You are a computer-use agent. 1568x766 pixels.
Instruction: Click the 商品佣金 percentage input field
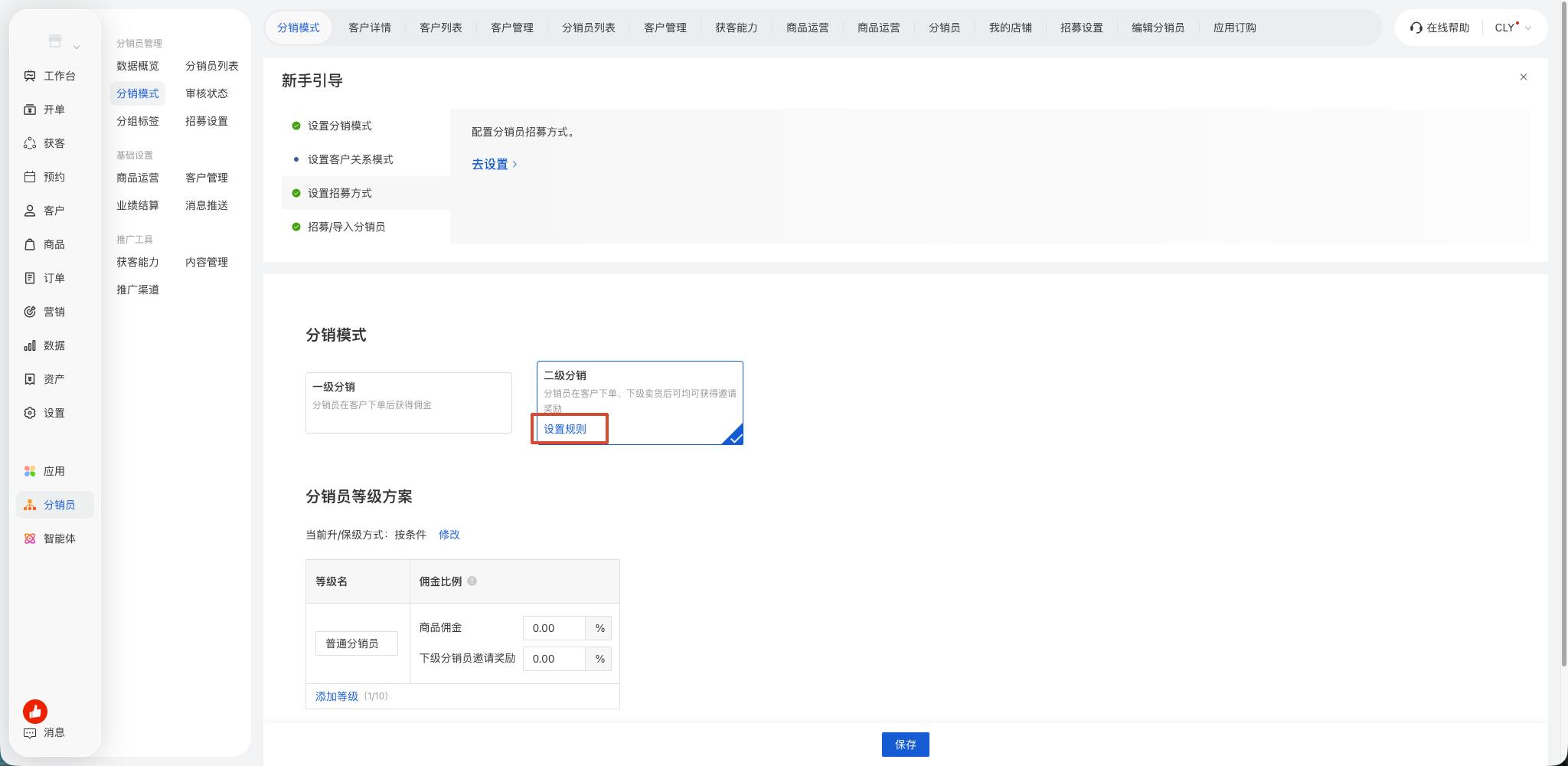[554, 628]
